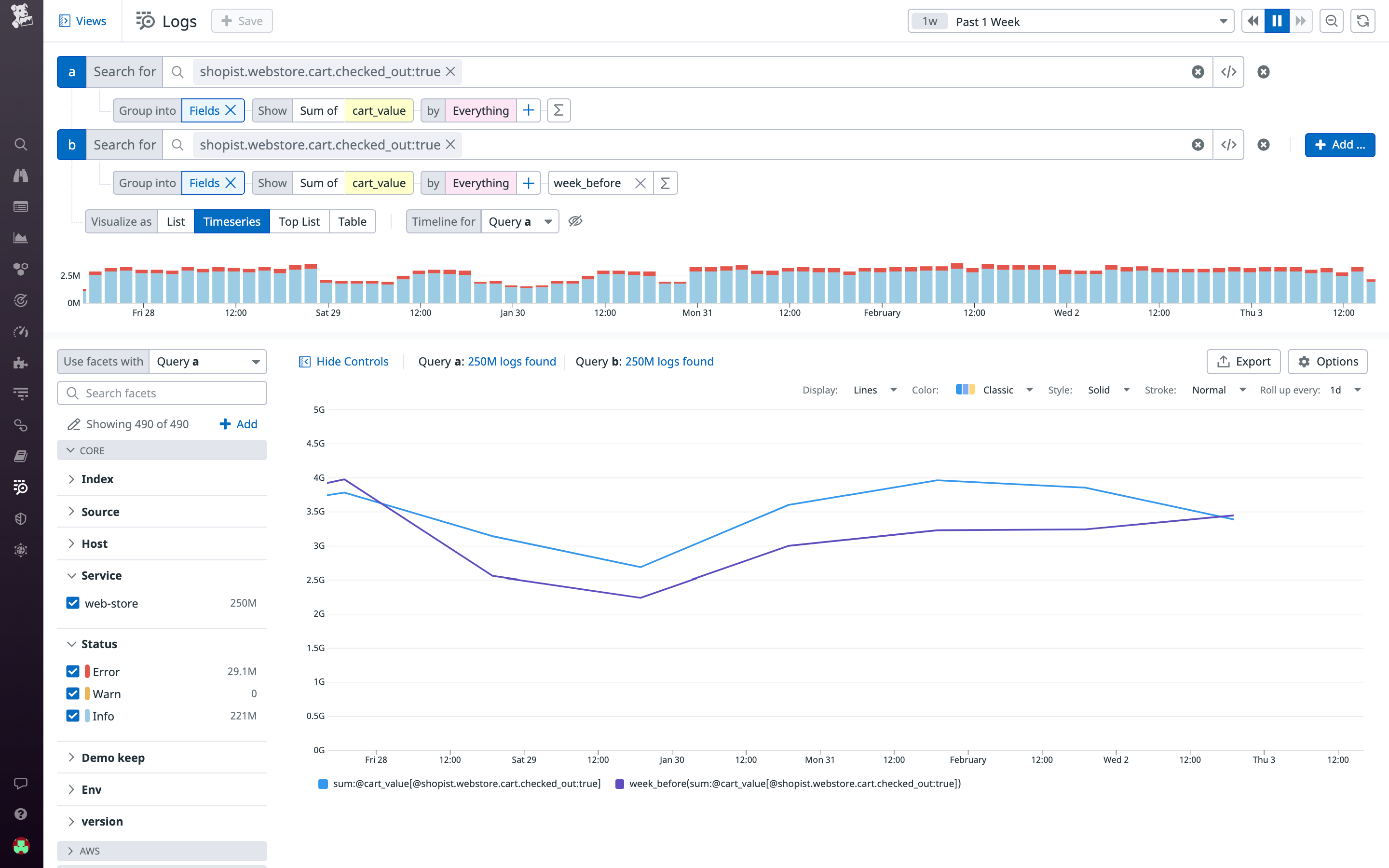Screen dimensions: 1389x868
Task: Select the Security shield icon in sidebar
Action: click(21, 518)
